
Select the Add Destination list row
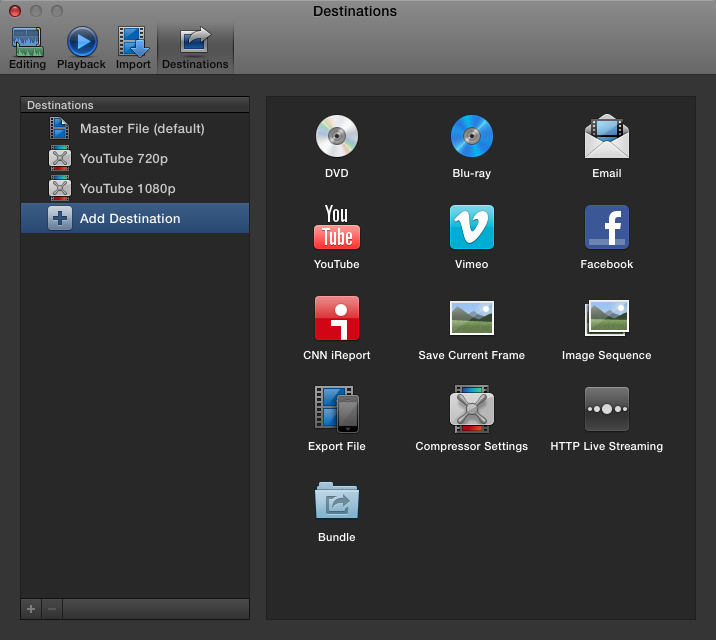pos(135,218)
